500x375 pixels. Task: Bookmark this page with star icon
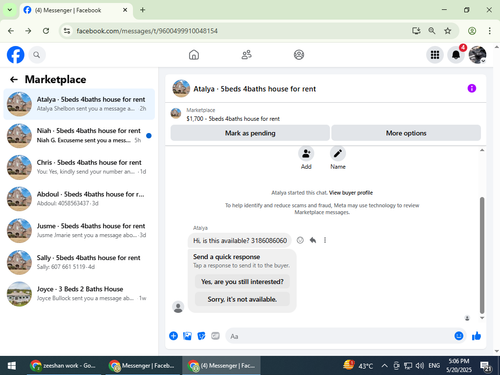click(447, 31)
